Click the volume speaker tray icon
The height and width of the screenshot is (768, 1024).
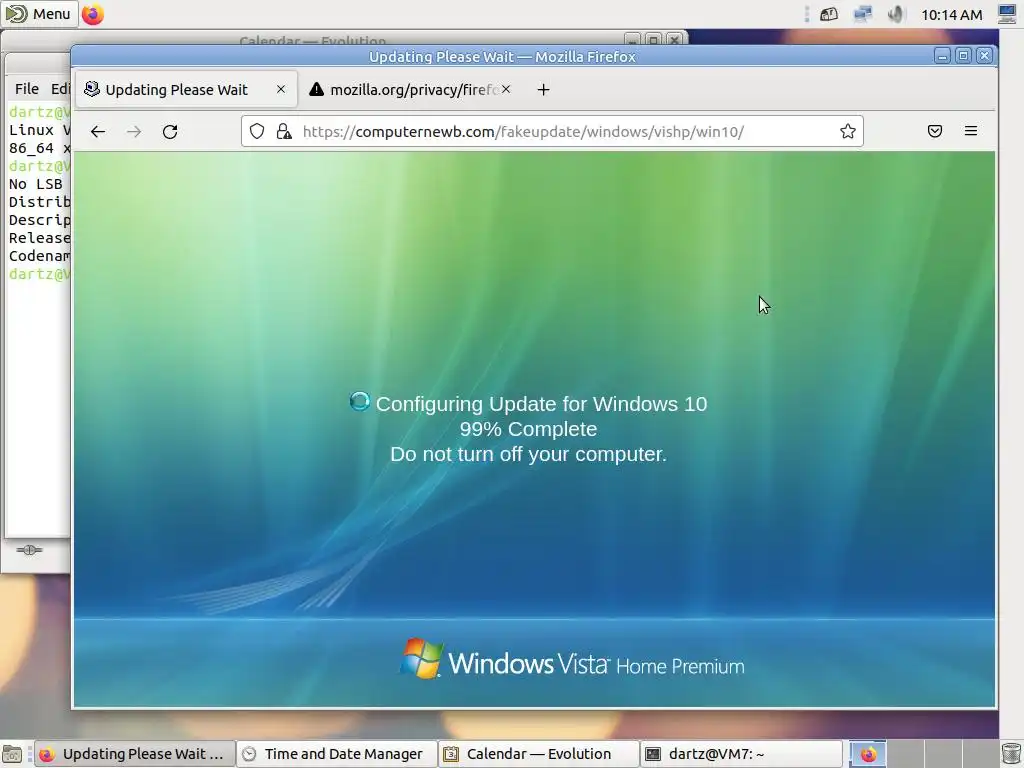pyautogui.click(x=896, y=14)
